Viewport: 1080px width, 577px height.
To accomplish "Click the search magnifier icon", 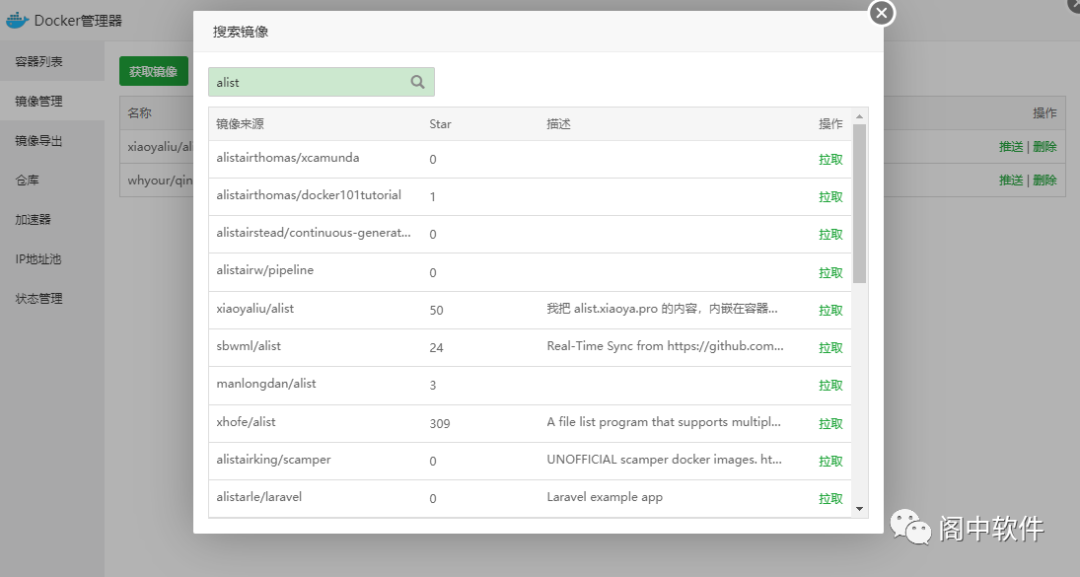I will pos(417,82).
